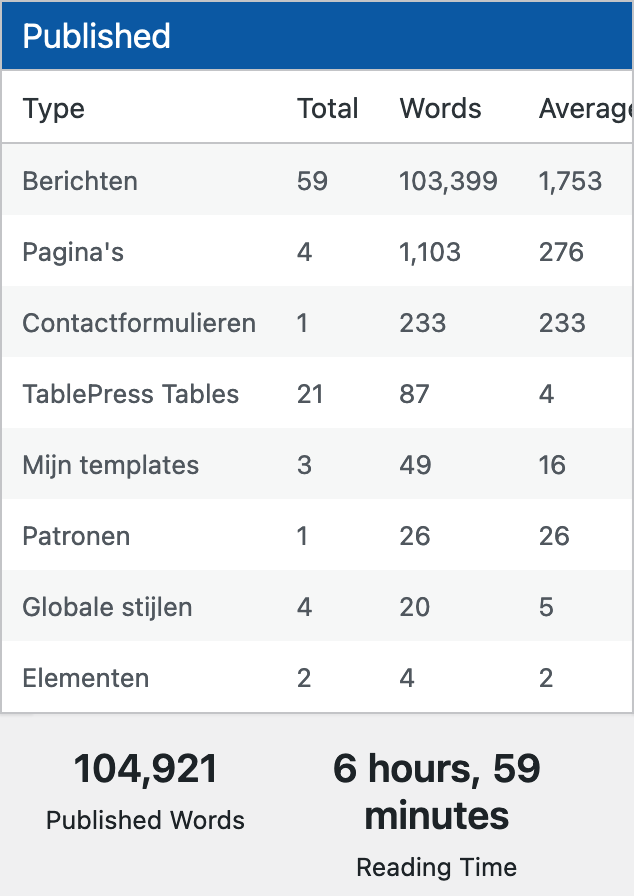Image resolution: width=634 pixels, height=896 pixels.
Task: Click the Mijn templates row label
Action: pos(110,465)
